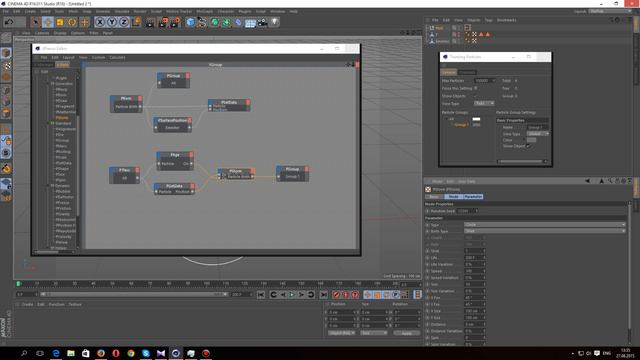Click the up arrow in Attribute Manager header
The width and height of the screenshot is (640, 360).
click(x=601, y=181)
